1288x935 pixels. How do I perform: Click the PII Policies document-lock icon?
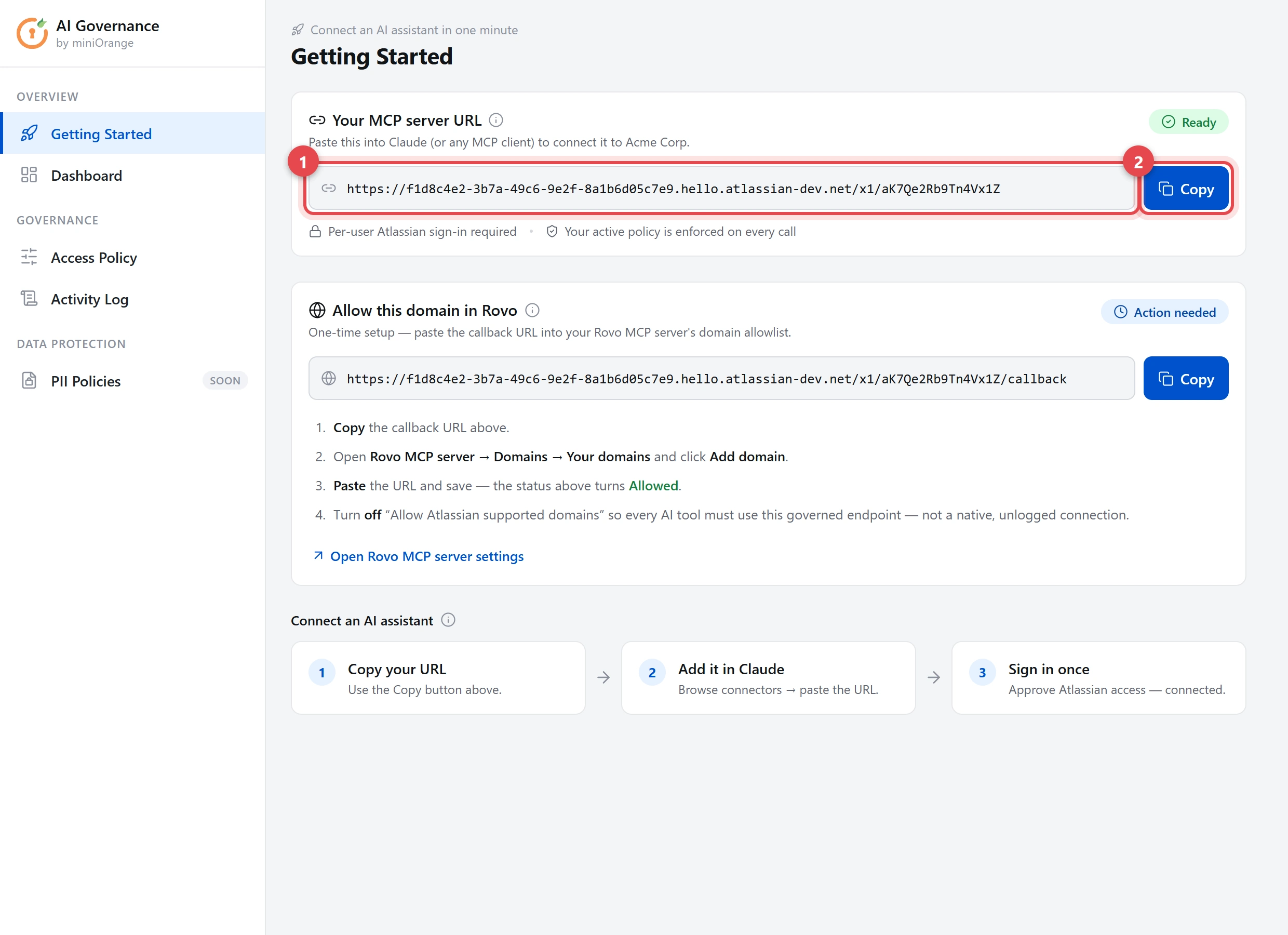tap(29, 380)
